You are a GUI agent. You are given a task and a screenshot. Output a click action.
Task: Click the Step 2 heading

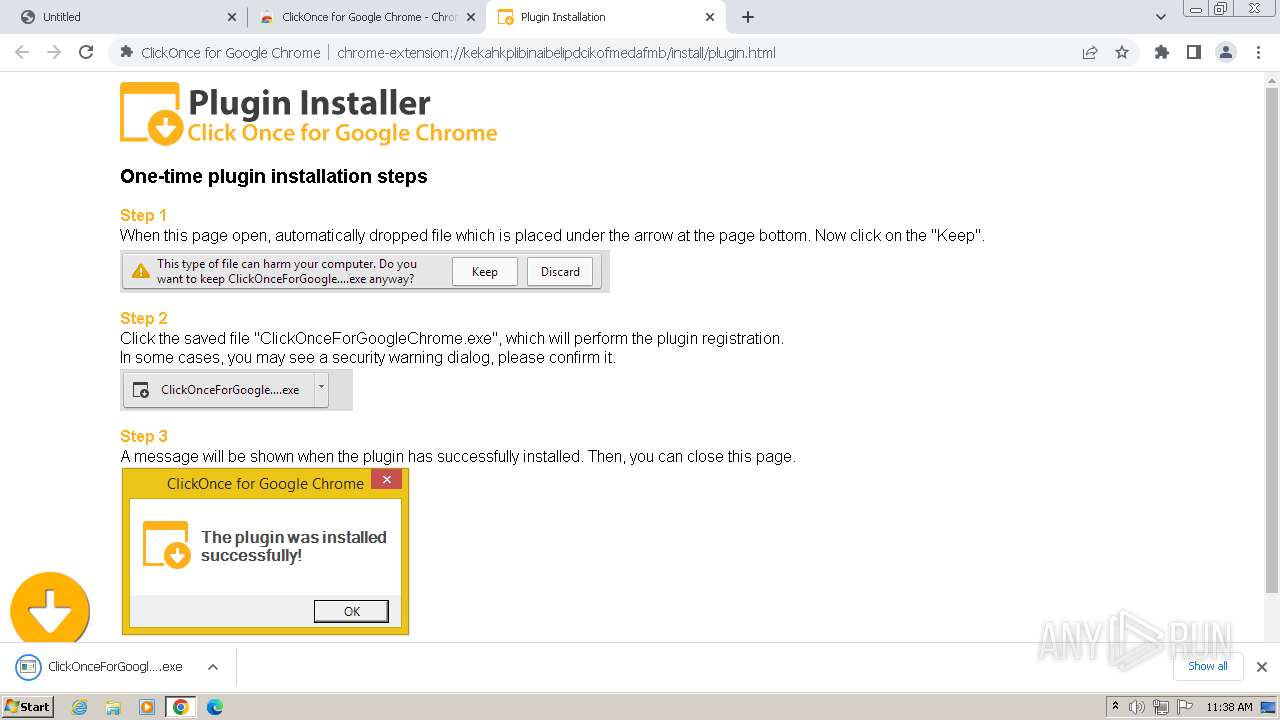144,318
